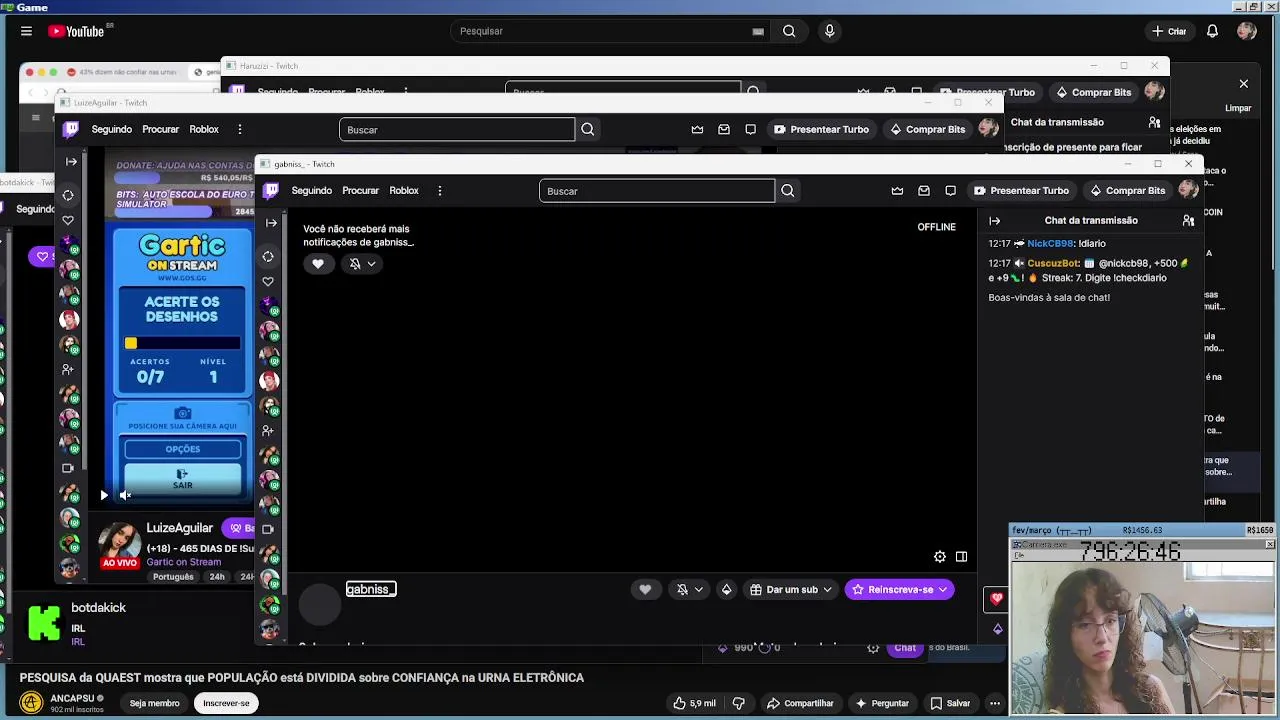Dislike the YouTube video
The image size is (1280, 720).
coord(739,703)
